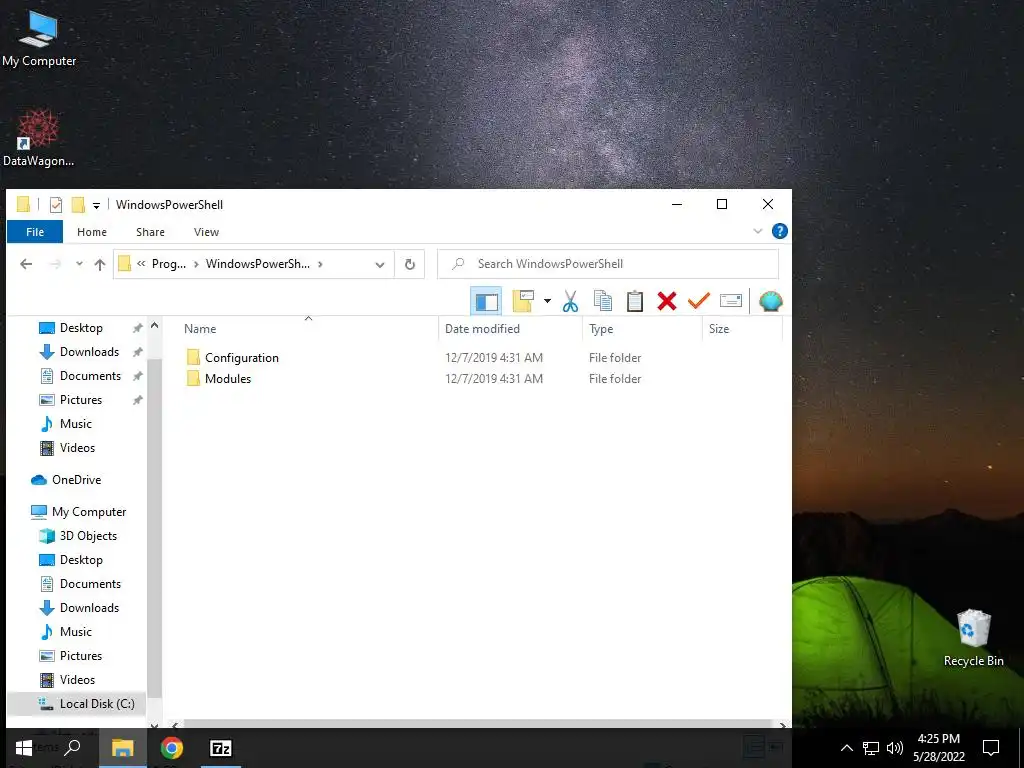Open Videos under My Computer

pyautogui.click(x=77, y=680)
